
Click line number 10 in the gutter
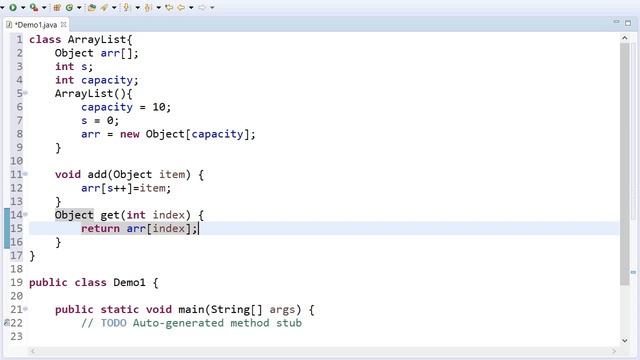point(17,161)
